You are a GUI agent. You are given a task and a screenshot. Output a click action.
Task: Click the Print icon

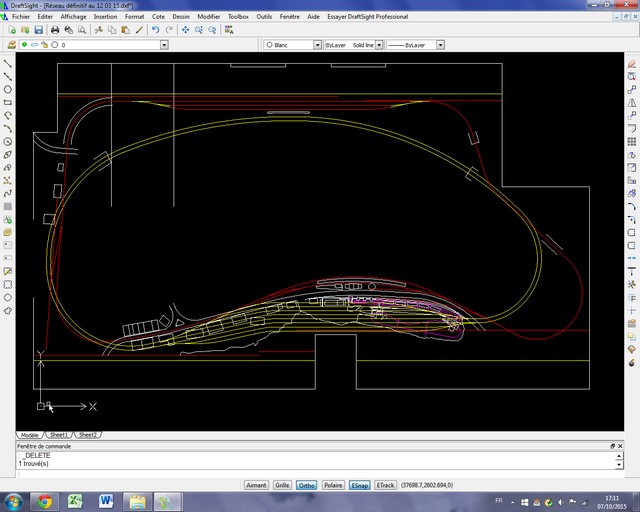coord(55,30)
